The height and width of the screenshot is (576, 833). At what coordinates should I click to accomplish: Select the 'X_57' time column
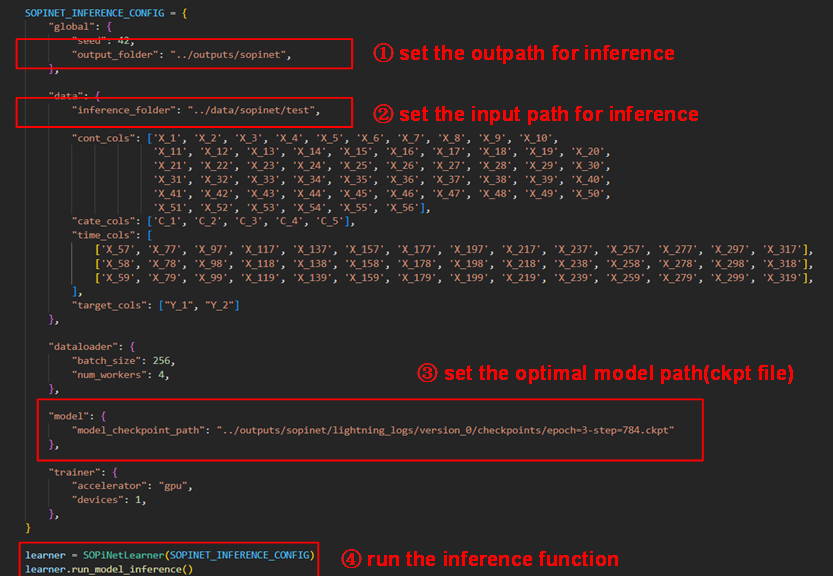(x=118, y=249)
